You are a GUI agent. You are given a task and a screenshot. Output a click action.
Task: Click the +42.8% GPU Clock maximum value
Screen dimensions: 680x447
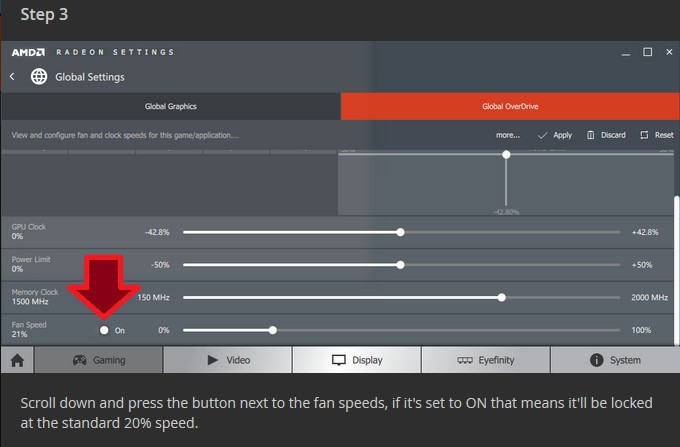pyautogui.click(x=645, y=232)
